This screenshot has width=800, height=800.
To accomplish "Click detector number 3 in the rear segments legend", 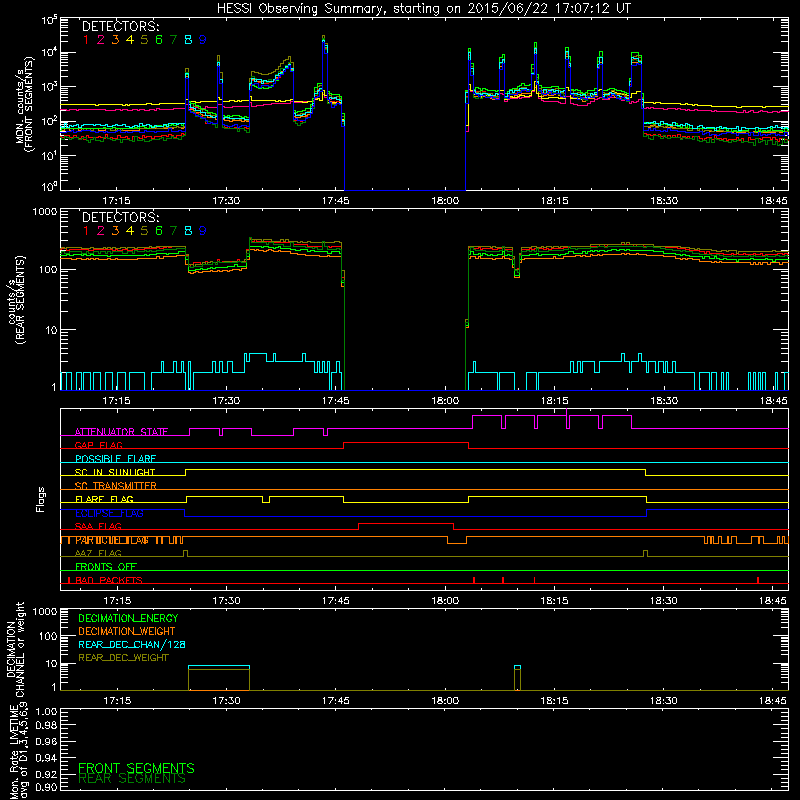I will click(x=115, y=231).
